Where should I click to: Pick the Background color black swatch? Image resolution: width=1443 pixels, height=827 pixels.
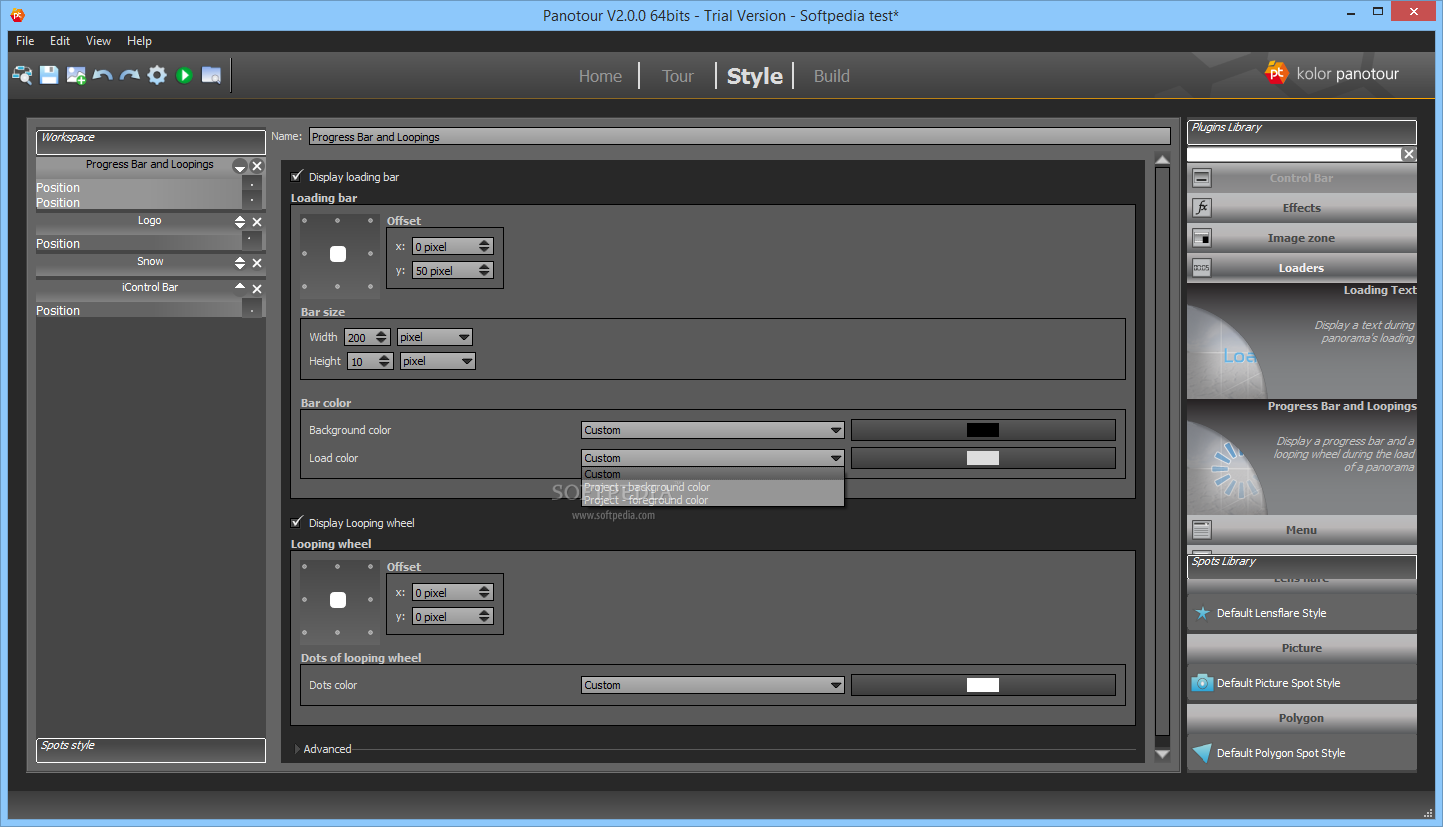coord(983,430)
